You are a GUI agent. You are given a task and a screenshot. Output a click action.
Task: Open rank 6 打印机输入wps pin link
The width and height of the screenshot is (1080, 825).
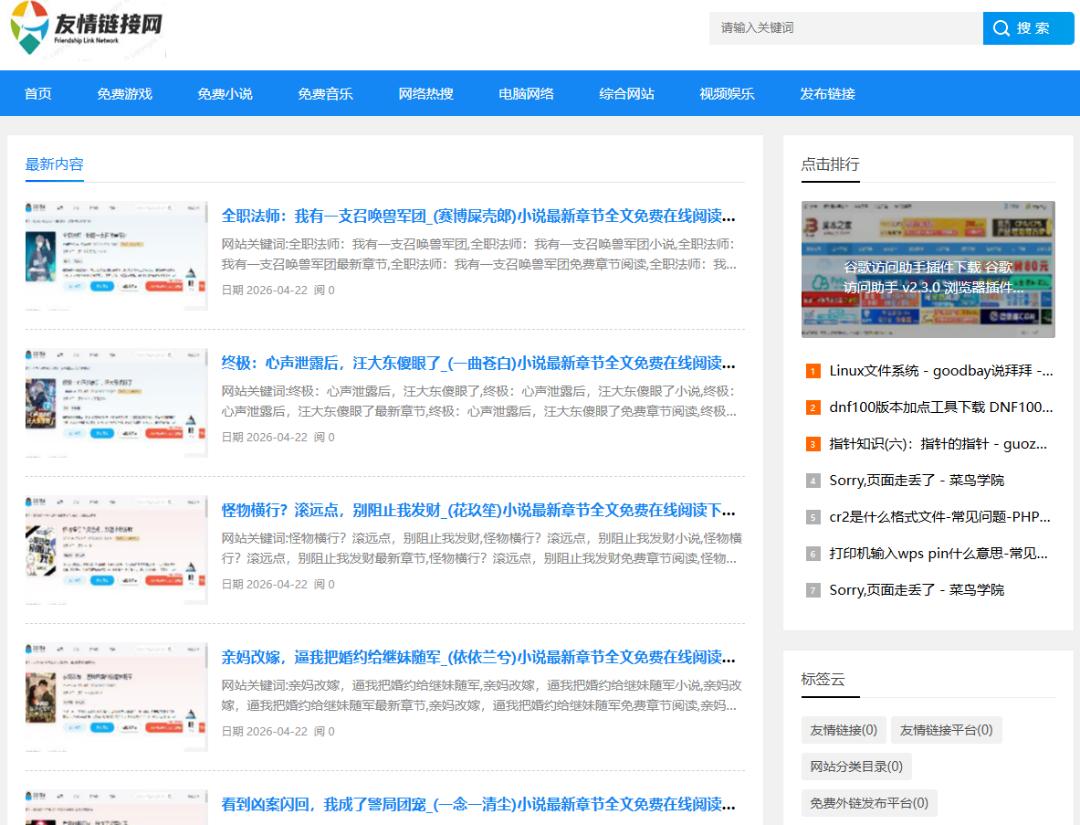(x=938, y=553)
